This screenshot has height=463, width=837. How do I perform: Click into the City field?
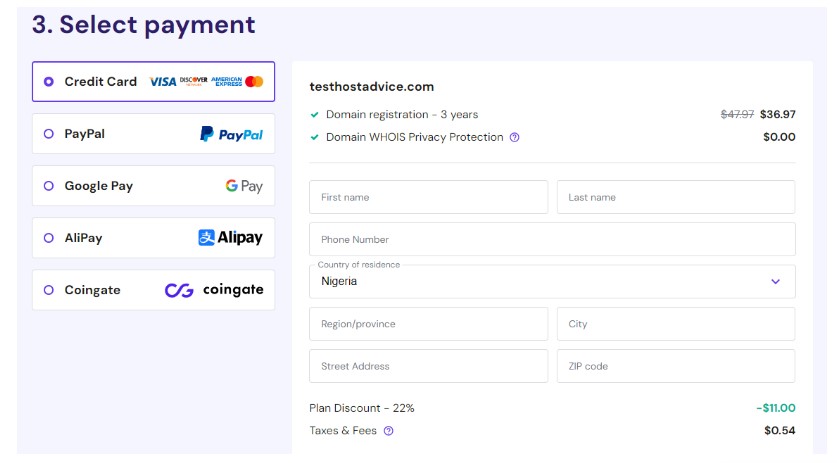pos(676,324)
